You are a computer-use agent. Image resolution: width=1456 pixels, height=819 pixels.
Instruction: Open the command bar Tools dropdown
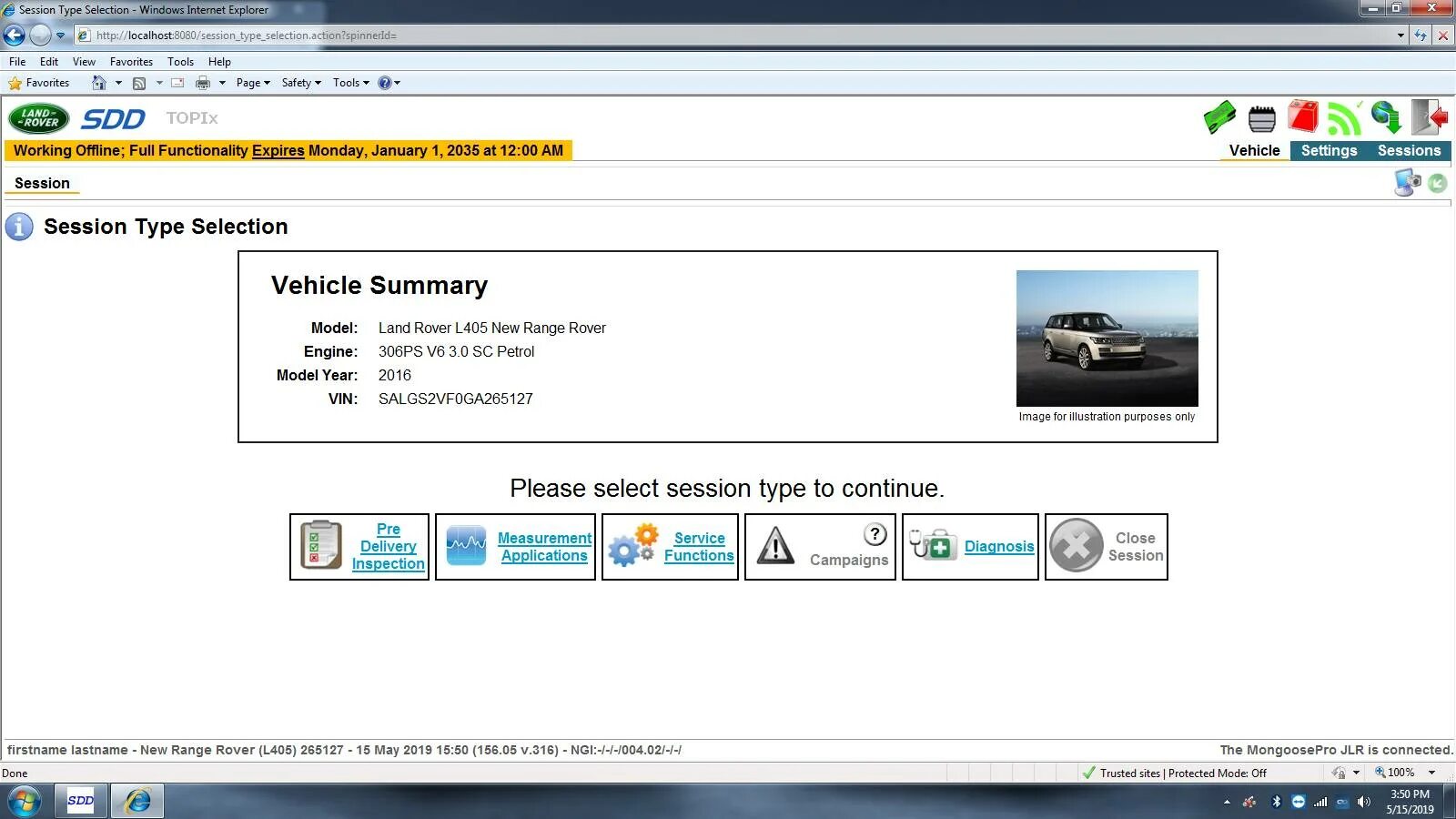(351, 83)
